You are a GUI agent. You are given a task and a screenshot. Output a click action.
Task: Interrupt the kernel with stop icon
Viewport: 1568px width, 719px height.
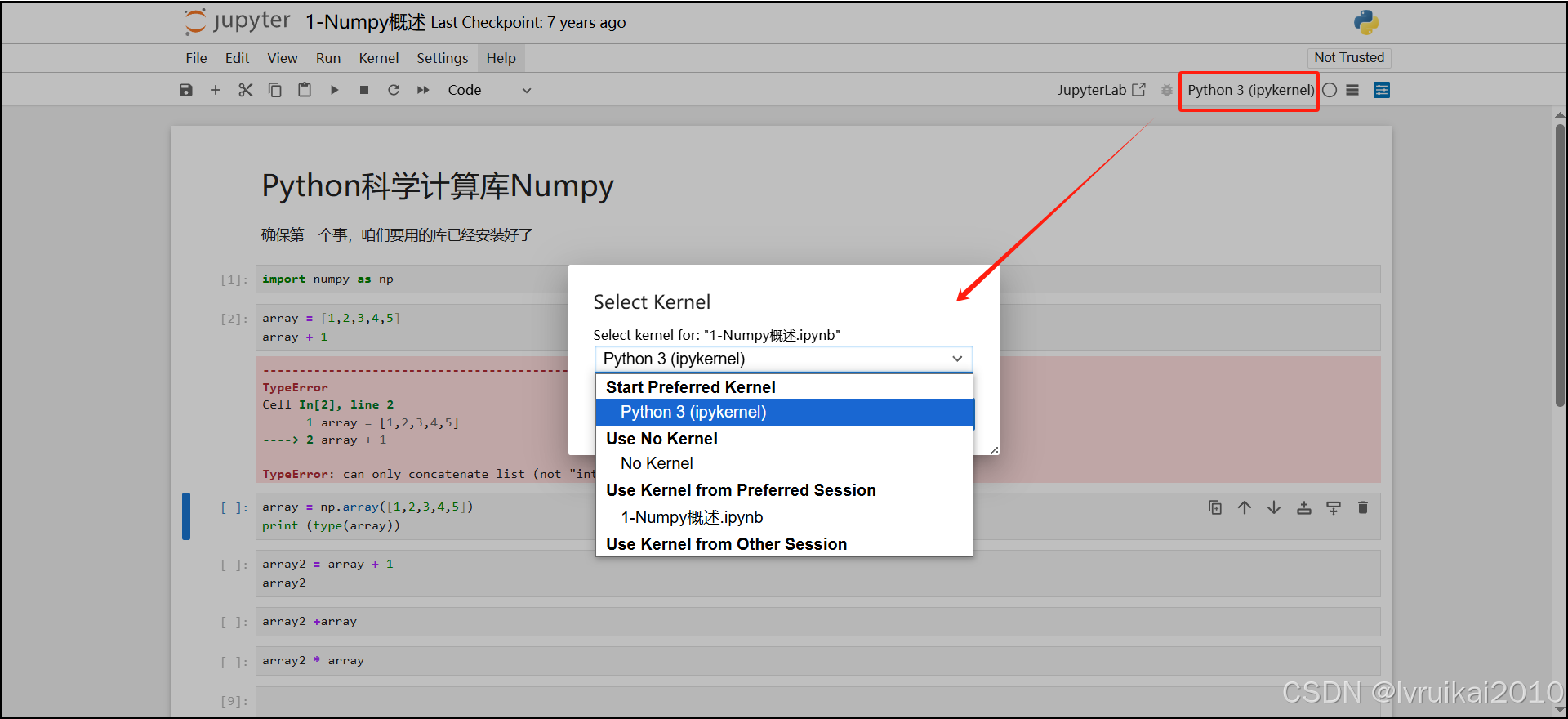tap(364, 90)
